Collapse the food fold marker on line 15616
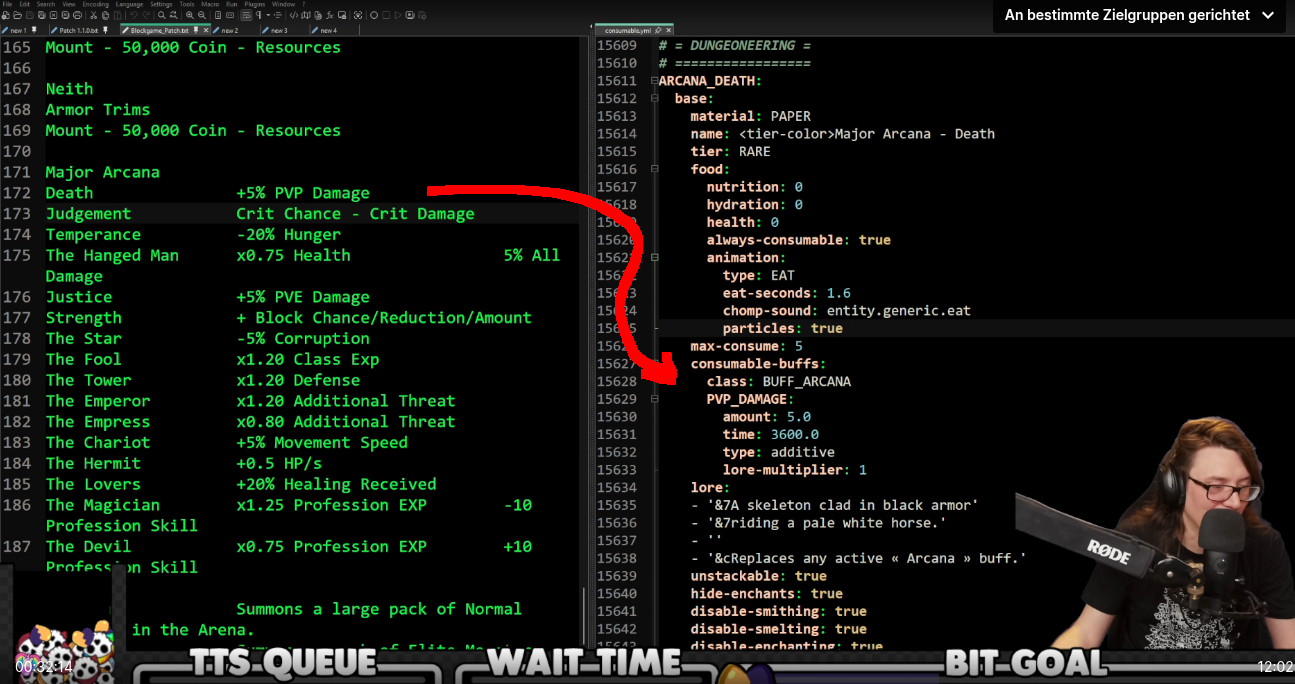 click(x=654, y=169)
